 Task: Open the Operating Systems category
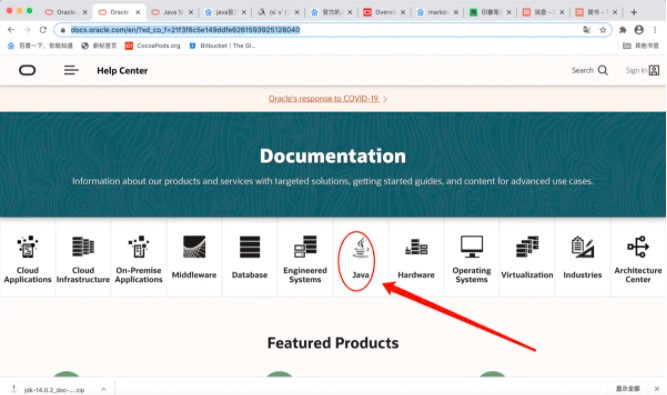[x=471, y=257]
